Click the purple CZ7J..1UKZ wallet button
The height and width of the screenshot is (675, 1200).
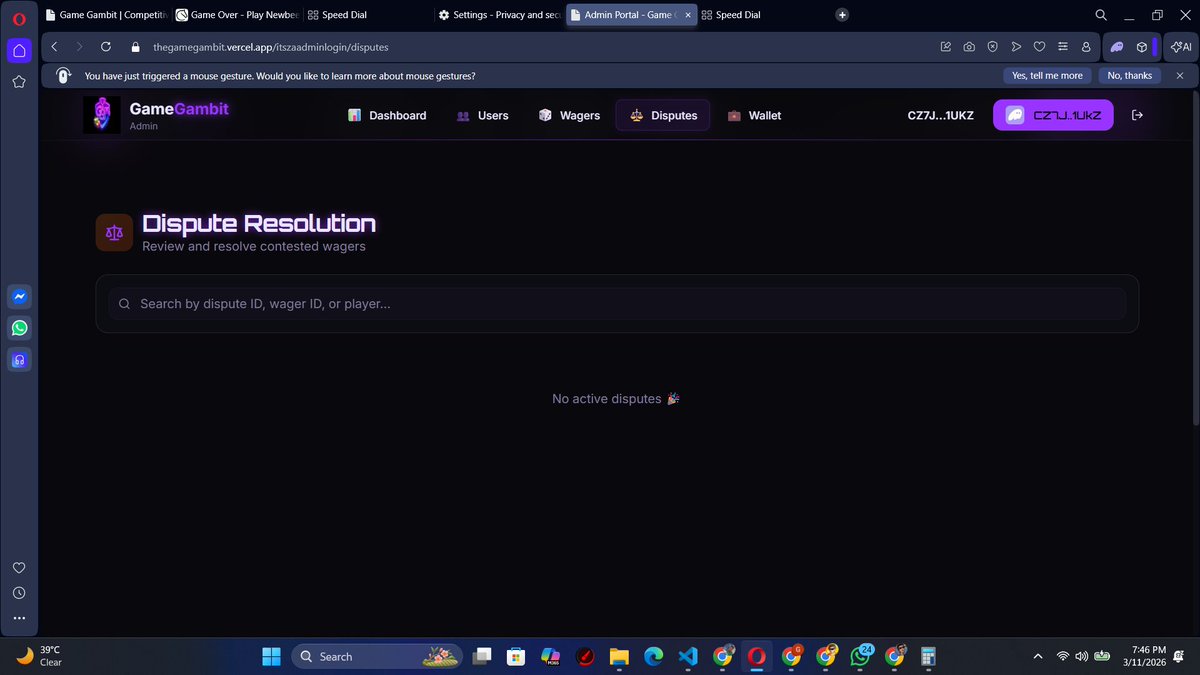[x=1053, y=115]
